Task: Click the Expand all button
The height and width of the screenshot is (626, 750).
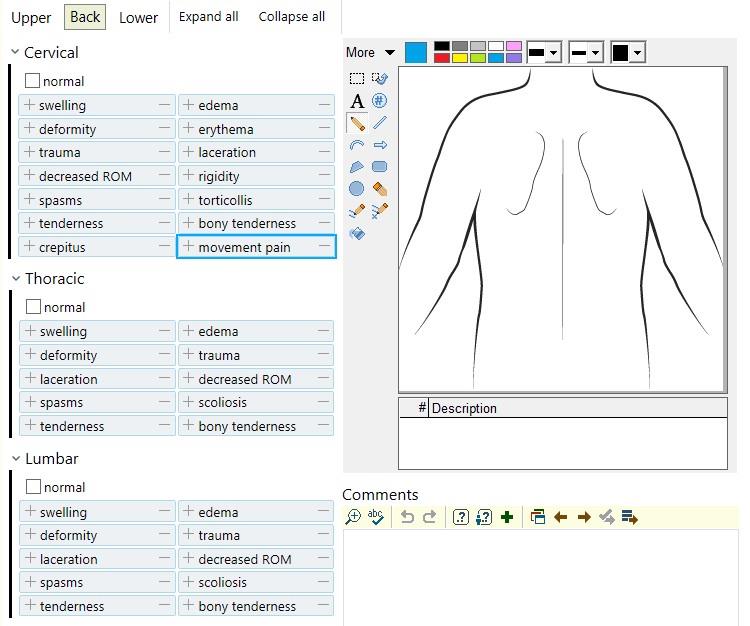Action: click(x=208, y=17)
